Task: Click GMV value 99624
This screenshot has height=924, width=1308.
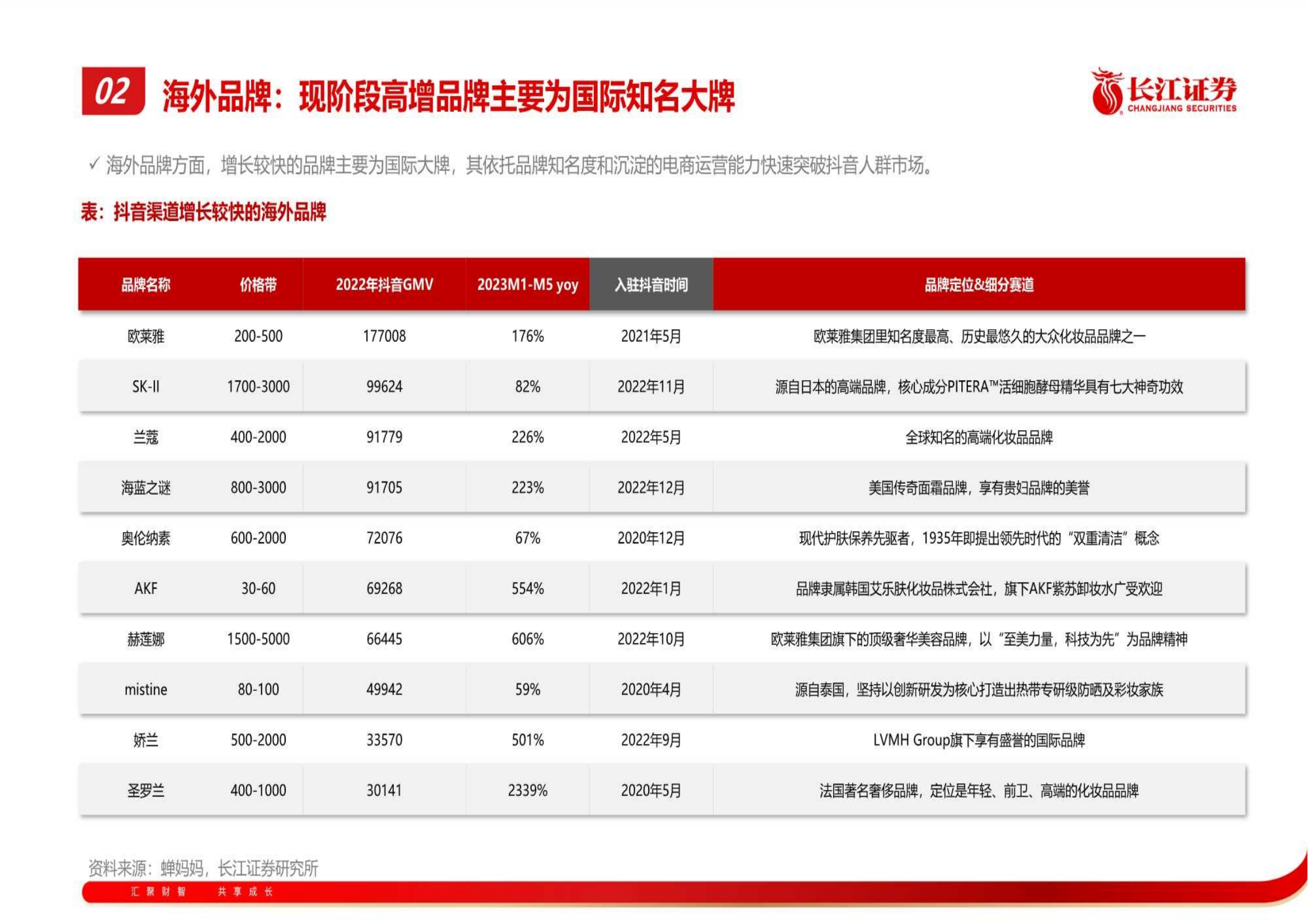Action: [385, 387]
